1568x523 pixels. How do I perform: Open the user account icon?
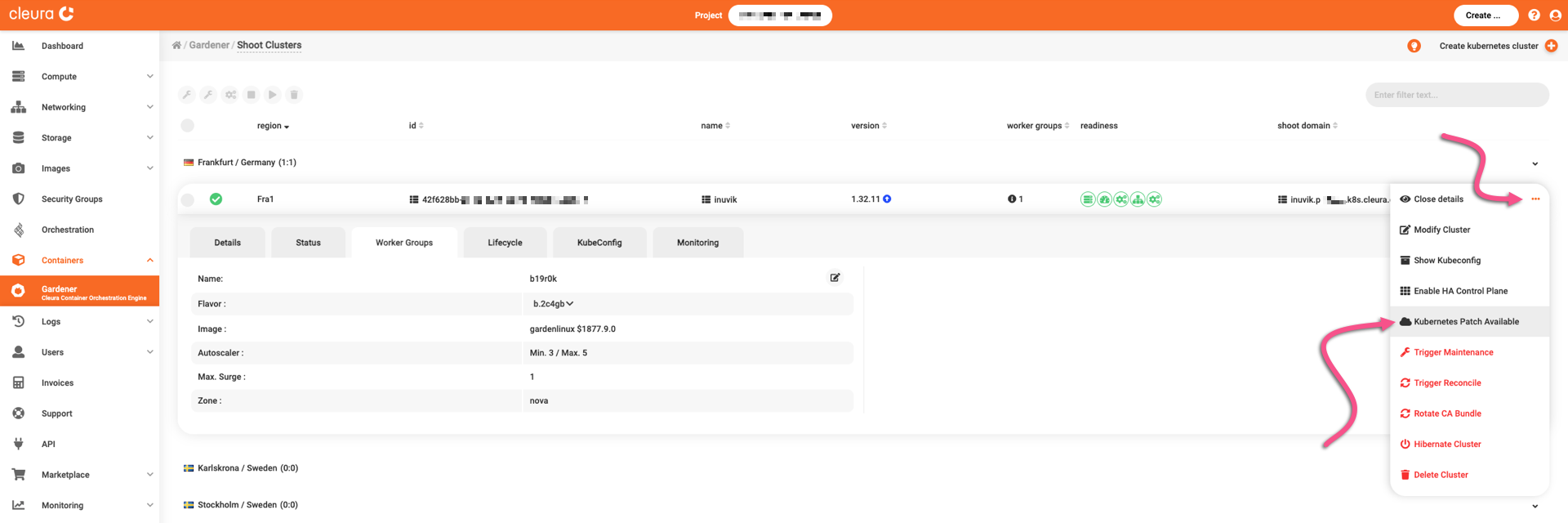click(x=1555, y=16)
